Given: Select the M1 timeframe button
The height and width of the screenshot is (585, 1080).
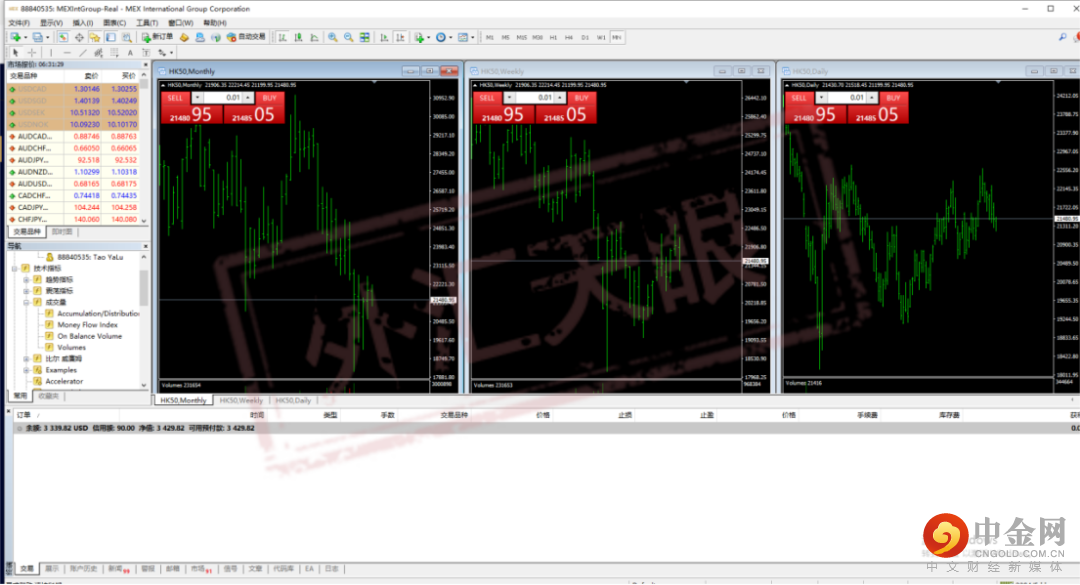Looking at the screenshot, I should point(490,37).
